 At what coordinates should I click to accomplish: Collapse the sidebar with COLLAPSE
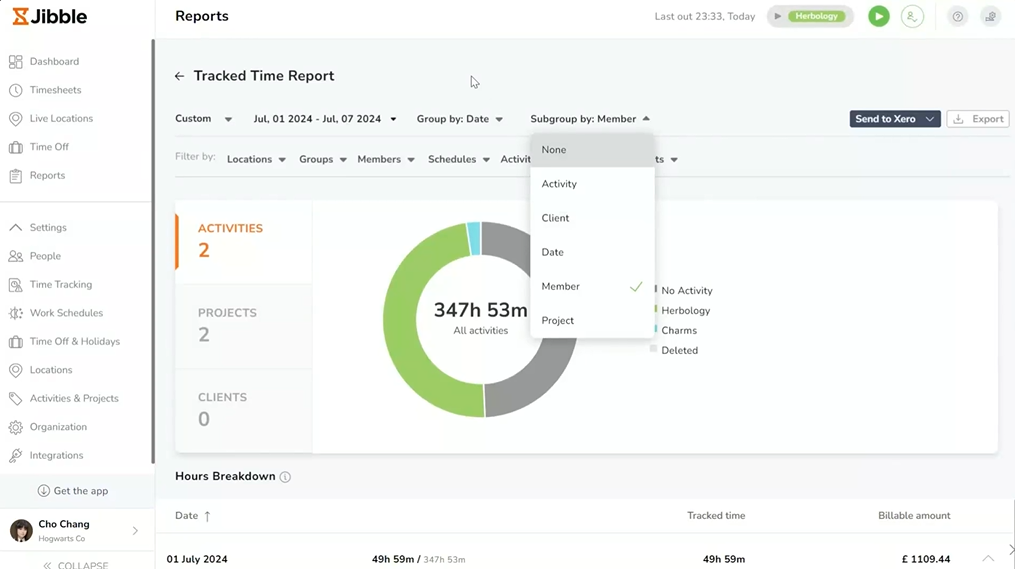tap(75, 564)
